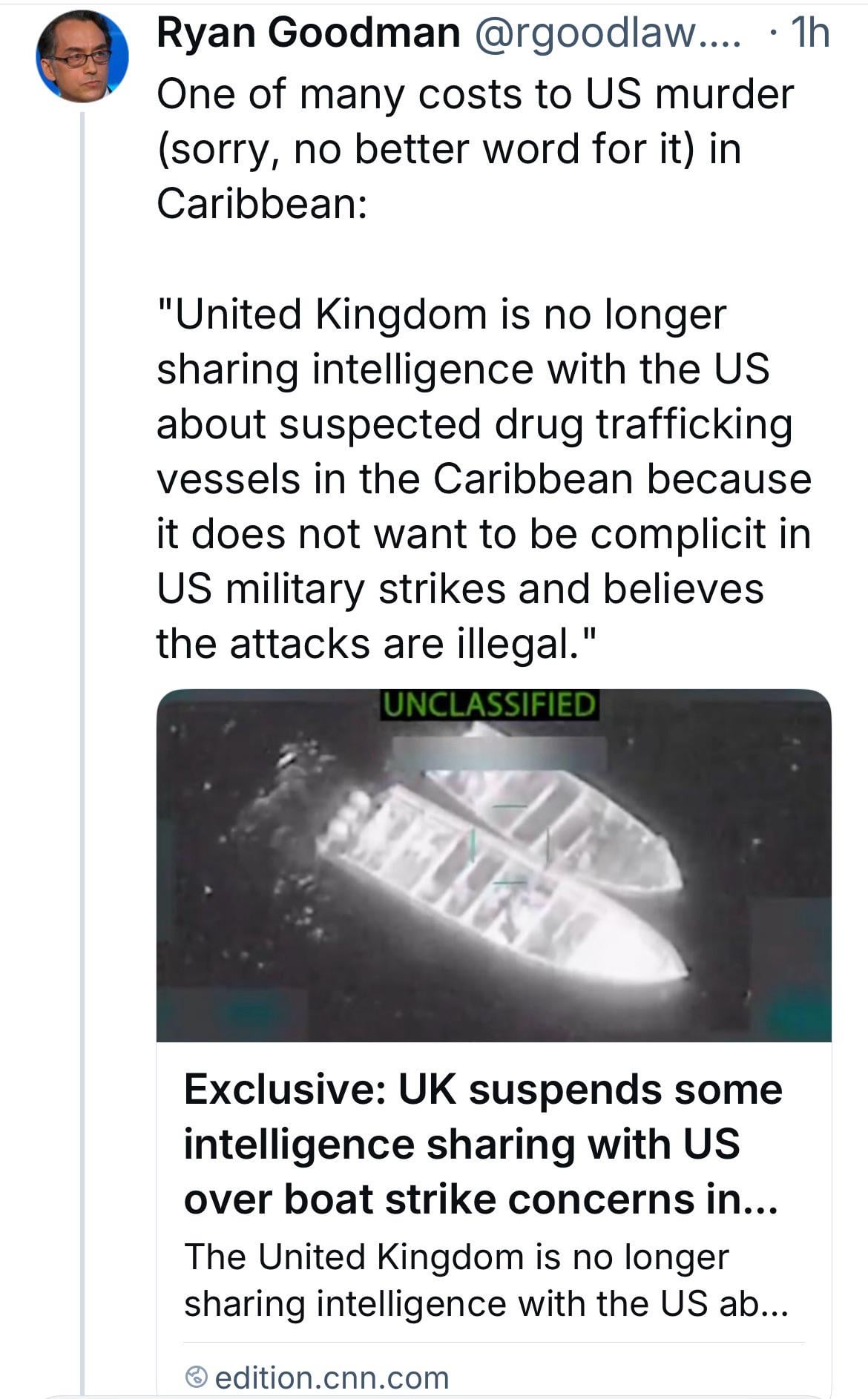The height and width of the screenshot is (1399, 868).
Task: Click the card description 'The United Kingdom is no longer'
Action: click(456, 1257)
